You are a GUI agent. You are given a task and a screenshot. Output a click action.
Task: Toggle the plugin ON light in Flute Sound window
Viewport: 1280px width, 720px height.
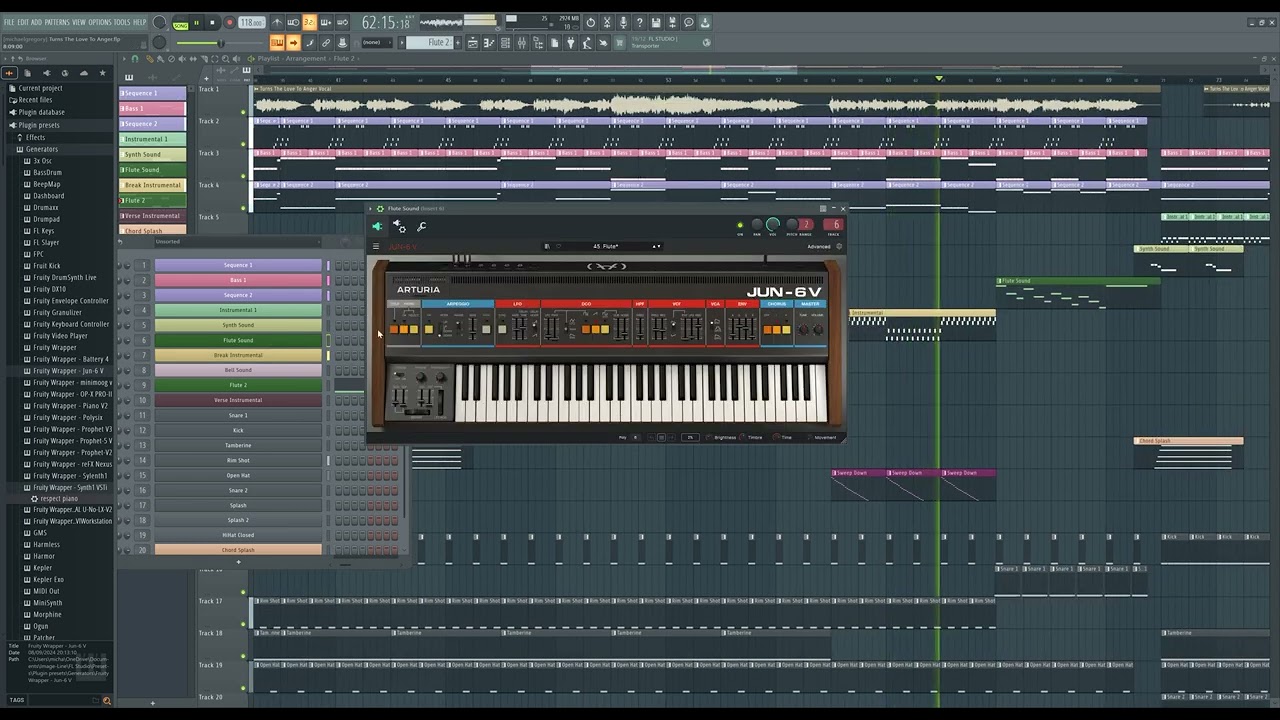pos(740,225)
